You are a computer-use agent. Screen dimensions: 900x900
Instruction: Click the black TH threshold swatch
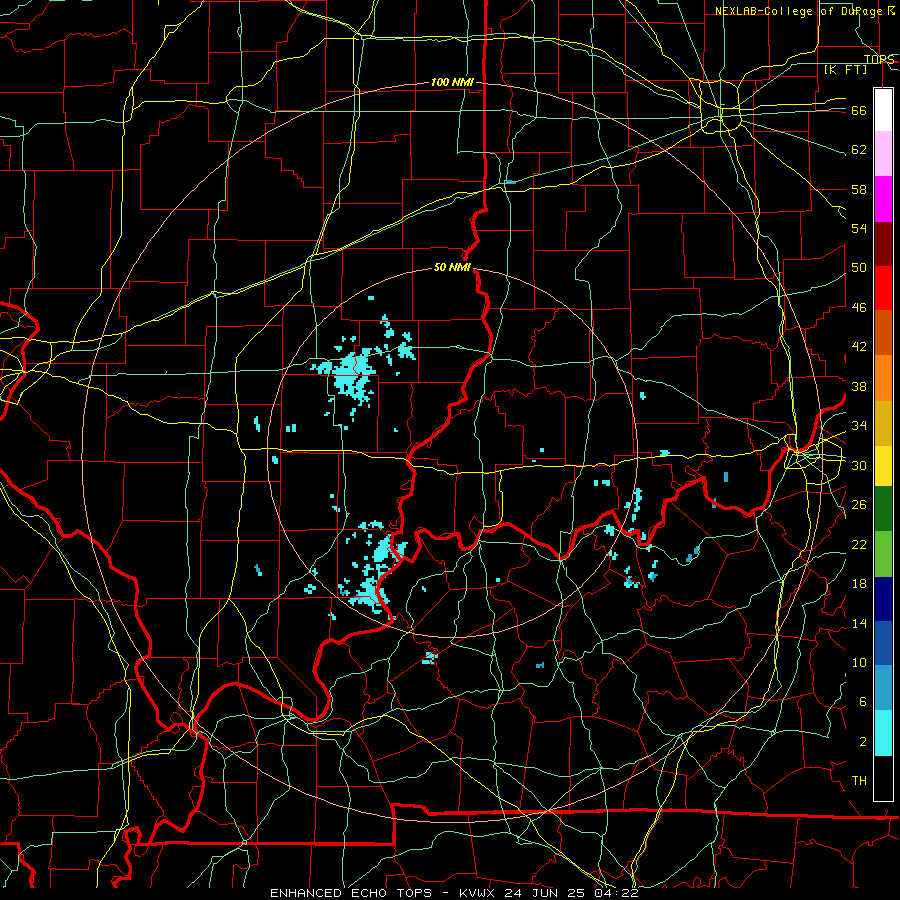883,778
